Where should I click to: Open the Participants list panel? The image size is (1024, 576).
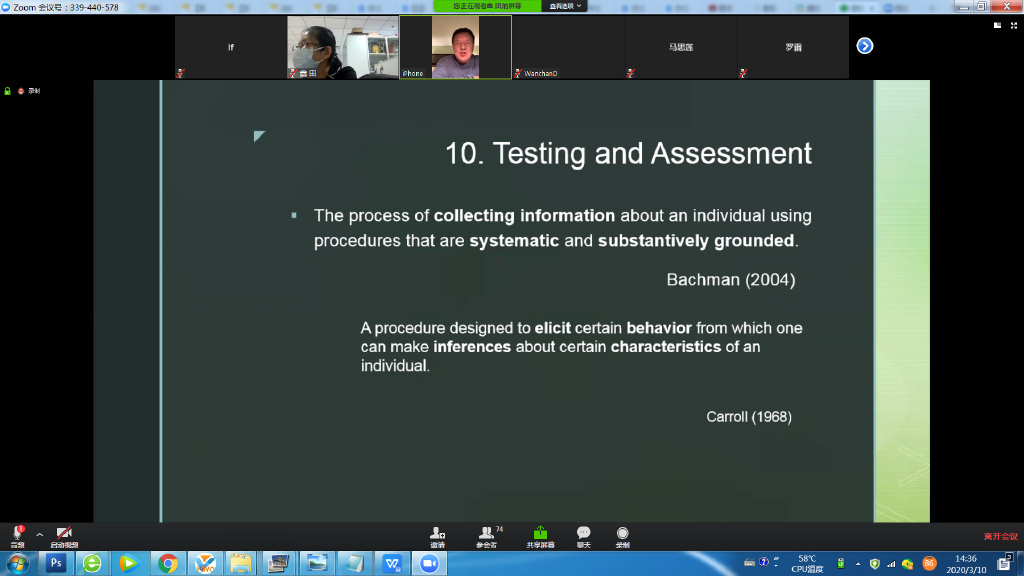[x=486, y=534]
